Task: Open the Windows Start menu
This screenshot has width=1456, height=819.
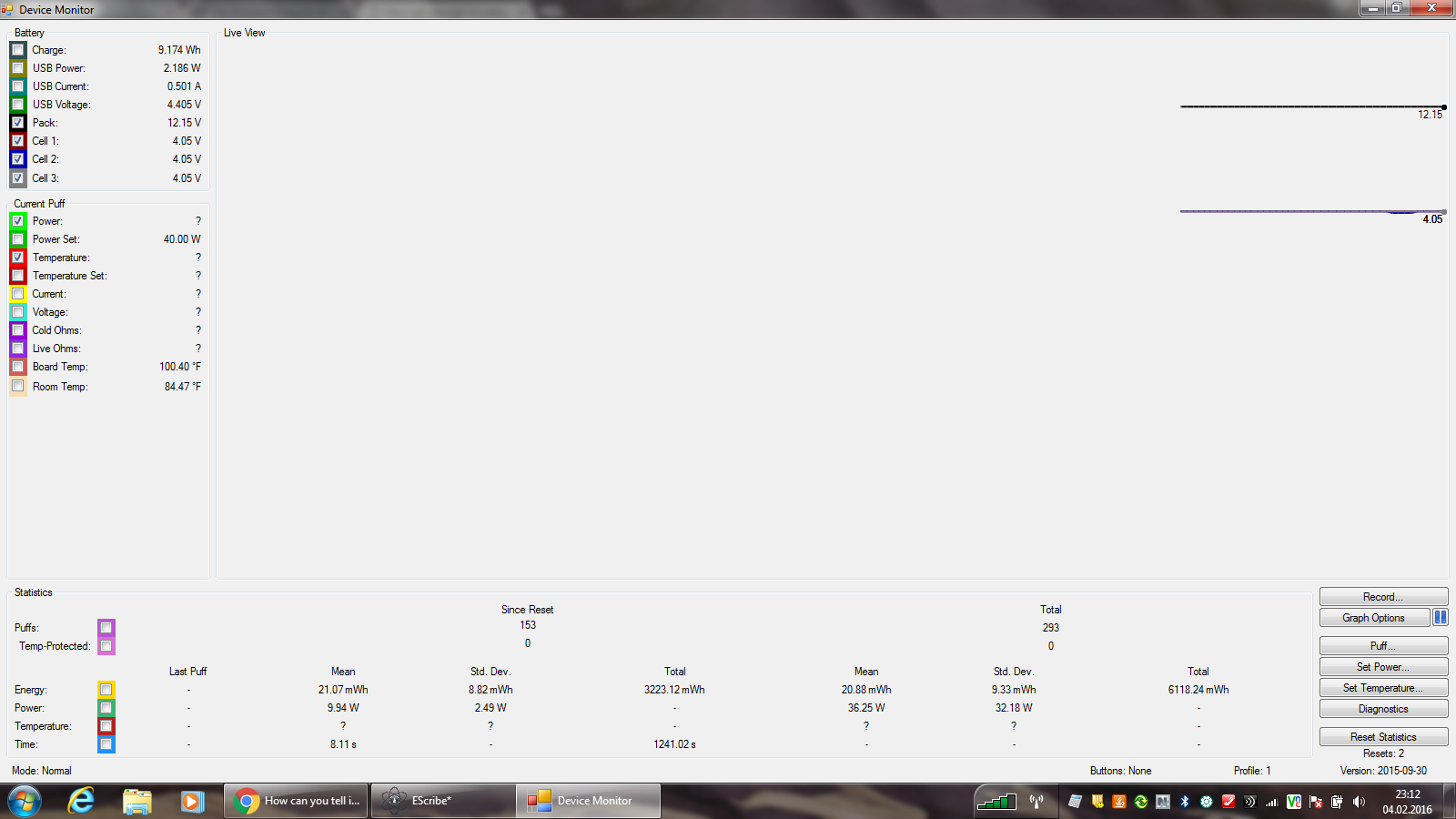Action: coord(25,801)
